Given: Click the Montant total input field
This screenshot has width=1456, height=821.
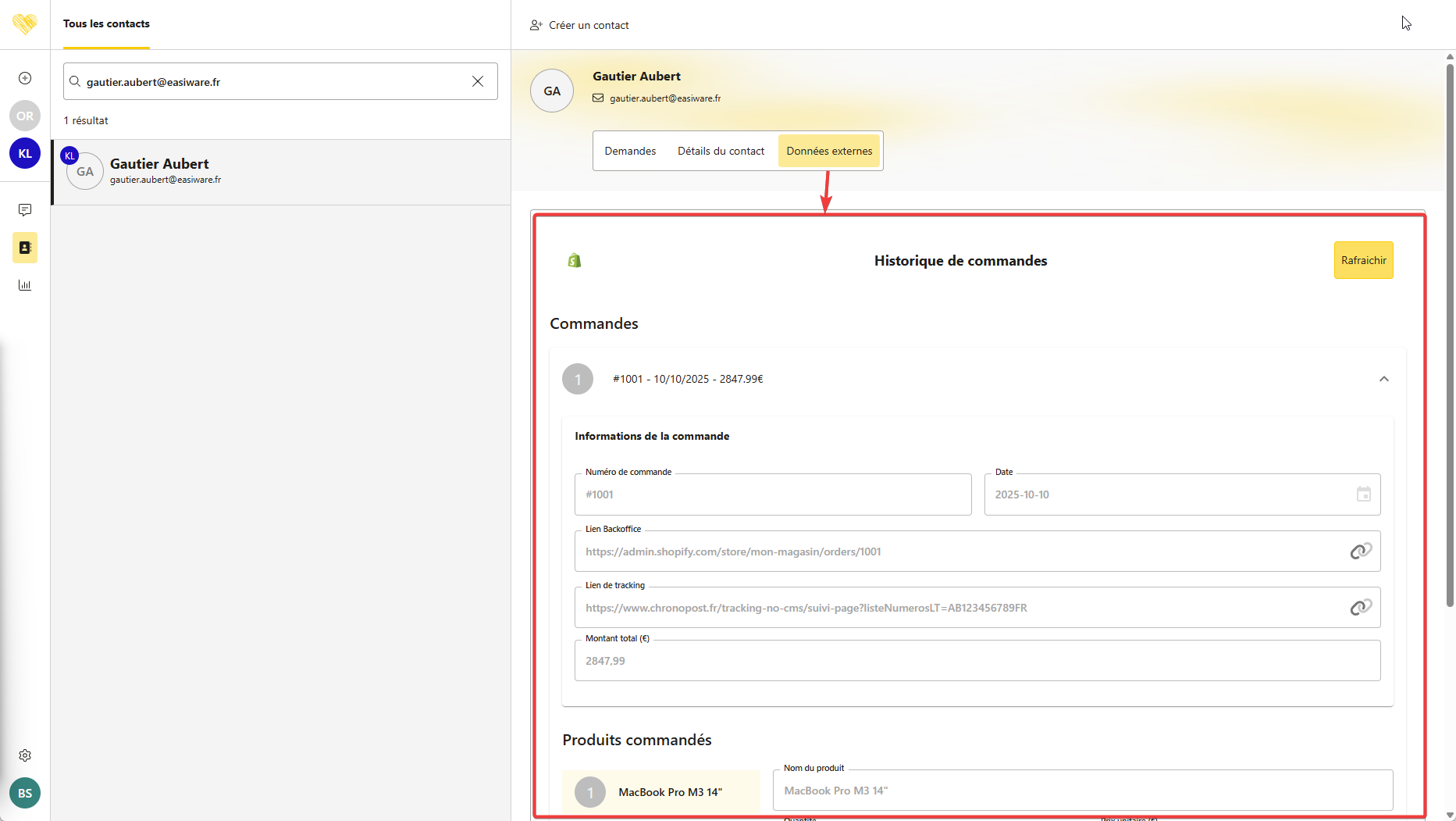Looking at the screenshot, I should pos(977,661).
